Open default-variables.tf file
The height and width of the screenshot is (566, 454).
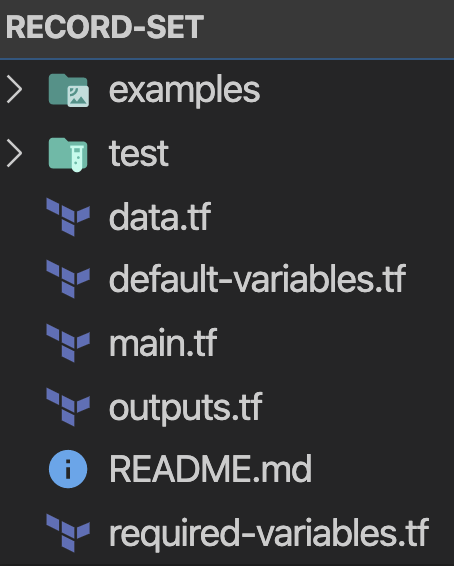258,279
